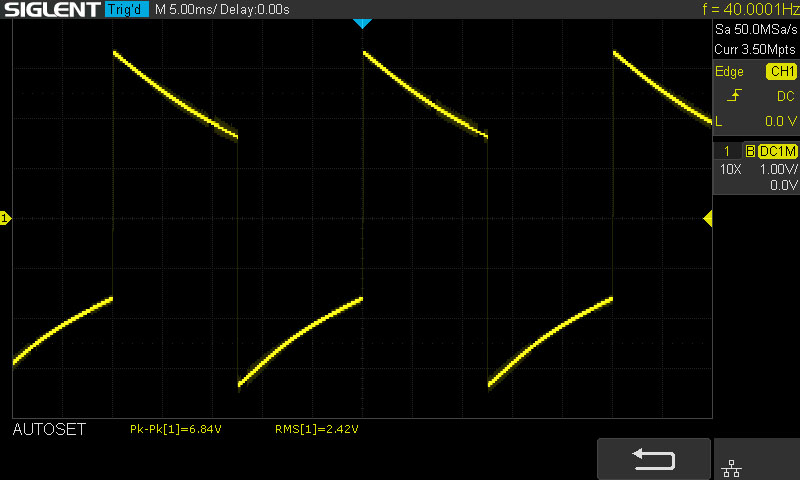This screenshot has width=800, height=480.
Task: Click the Sa 50.0MSa/s sample rate
Action: tap(756, 29)
